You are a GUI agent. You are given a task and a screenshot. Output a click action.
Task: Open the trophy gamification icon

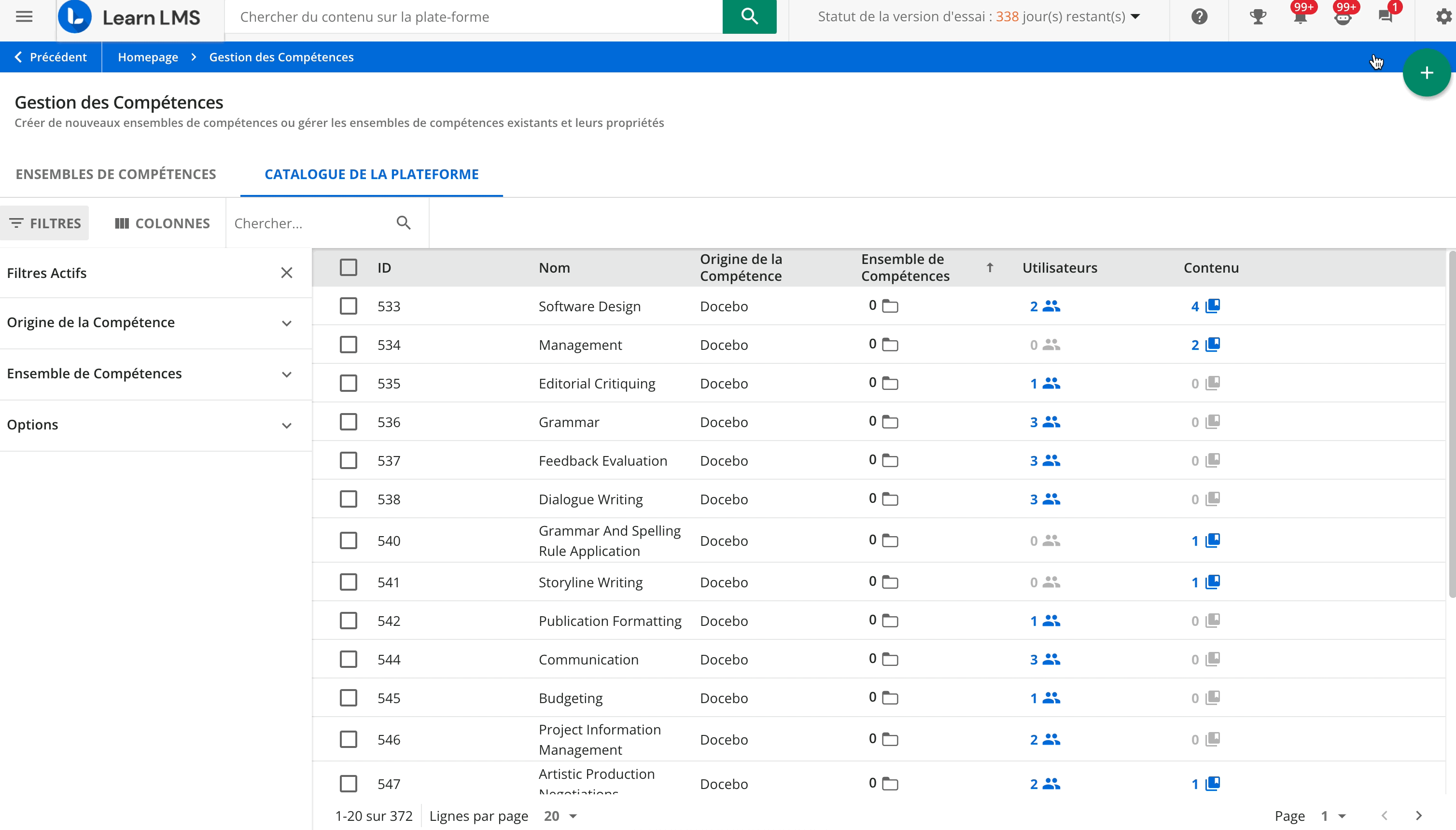[1258, 16]
